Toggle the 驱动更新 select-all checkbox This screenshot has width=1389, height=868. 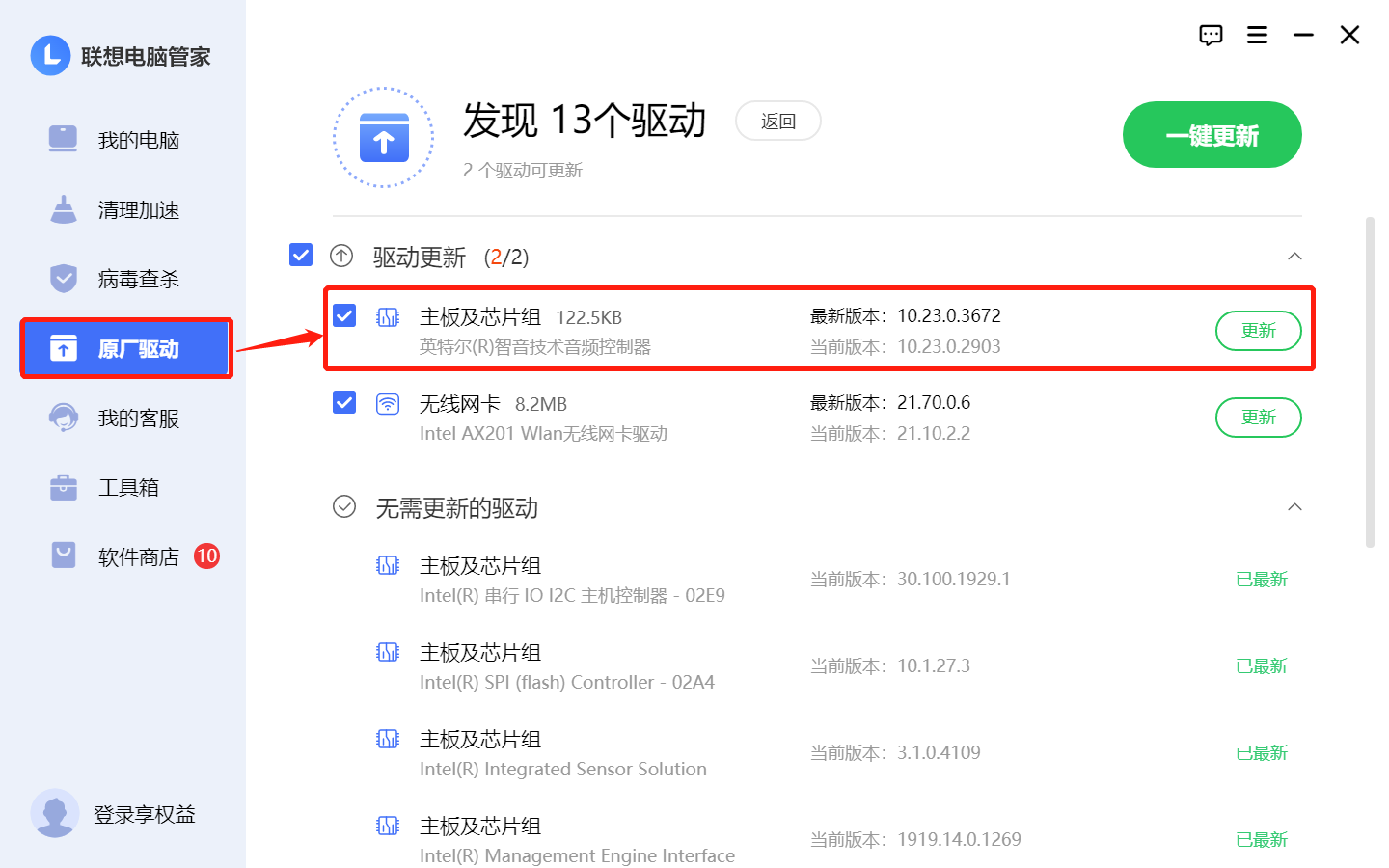coord(301,255)
